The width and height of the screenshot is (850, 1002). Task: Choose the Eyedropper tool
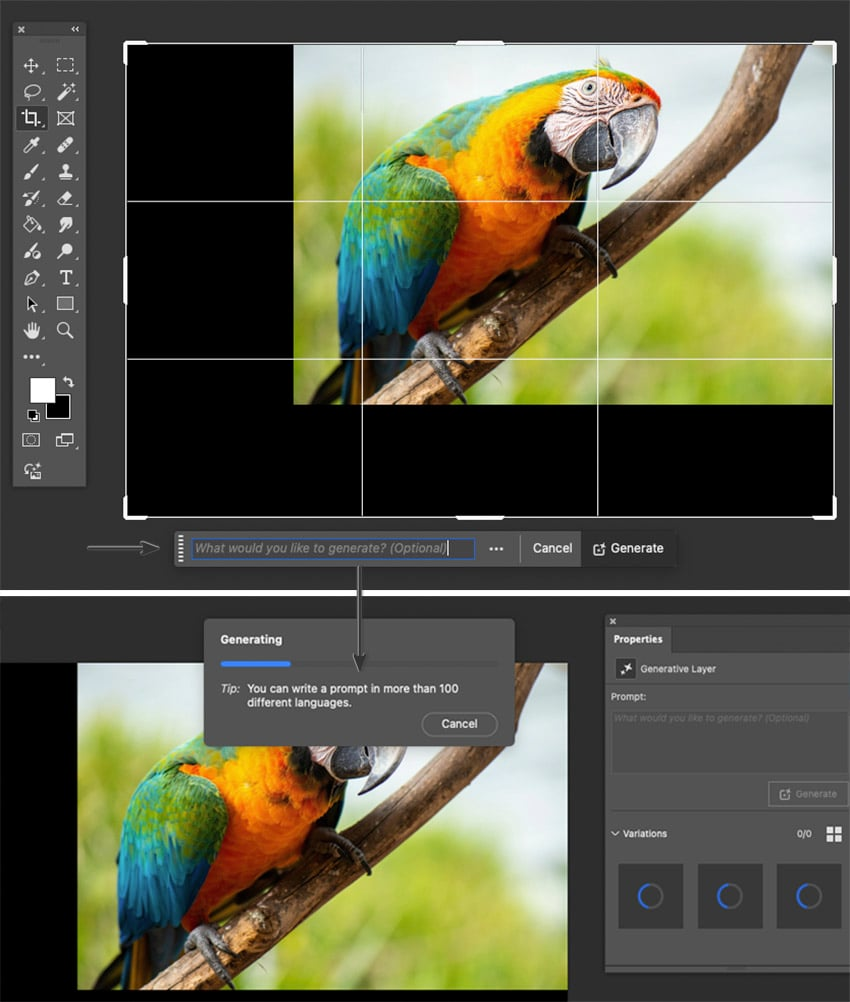tap(32, 146)
